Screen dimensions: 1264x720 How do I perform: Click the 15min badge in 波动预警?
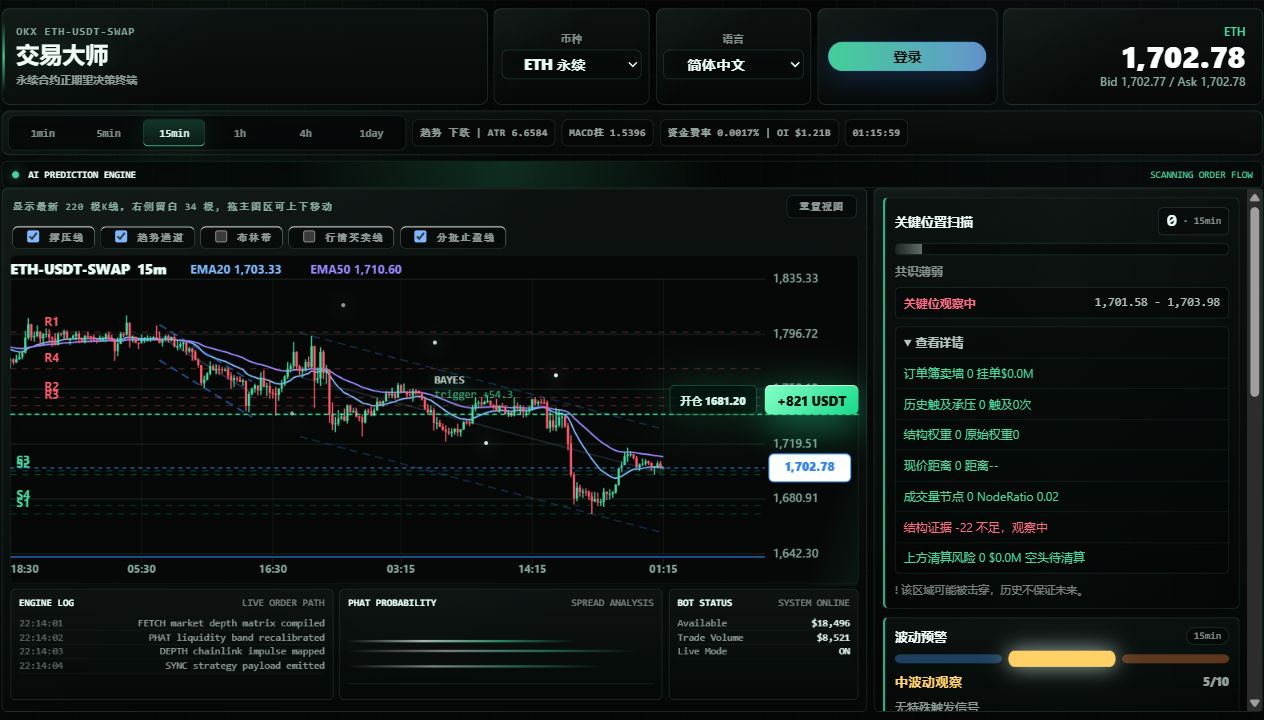[x=1207, y=636]
